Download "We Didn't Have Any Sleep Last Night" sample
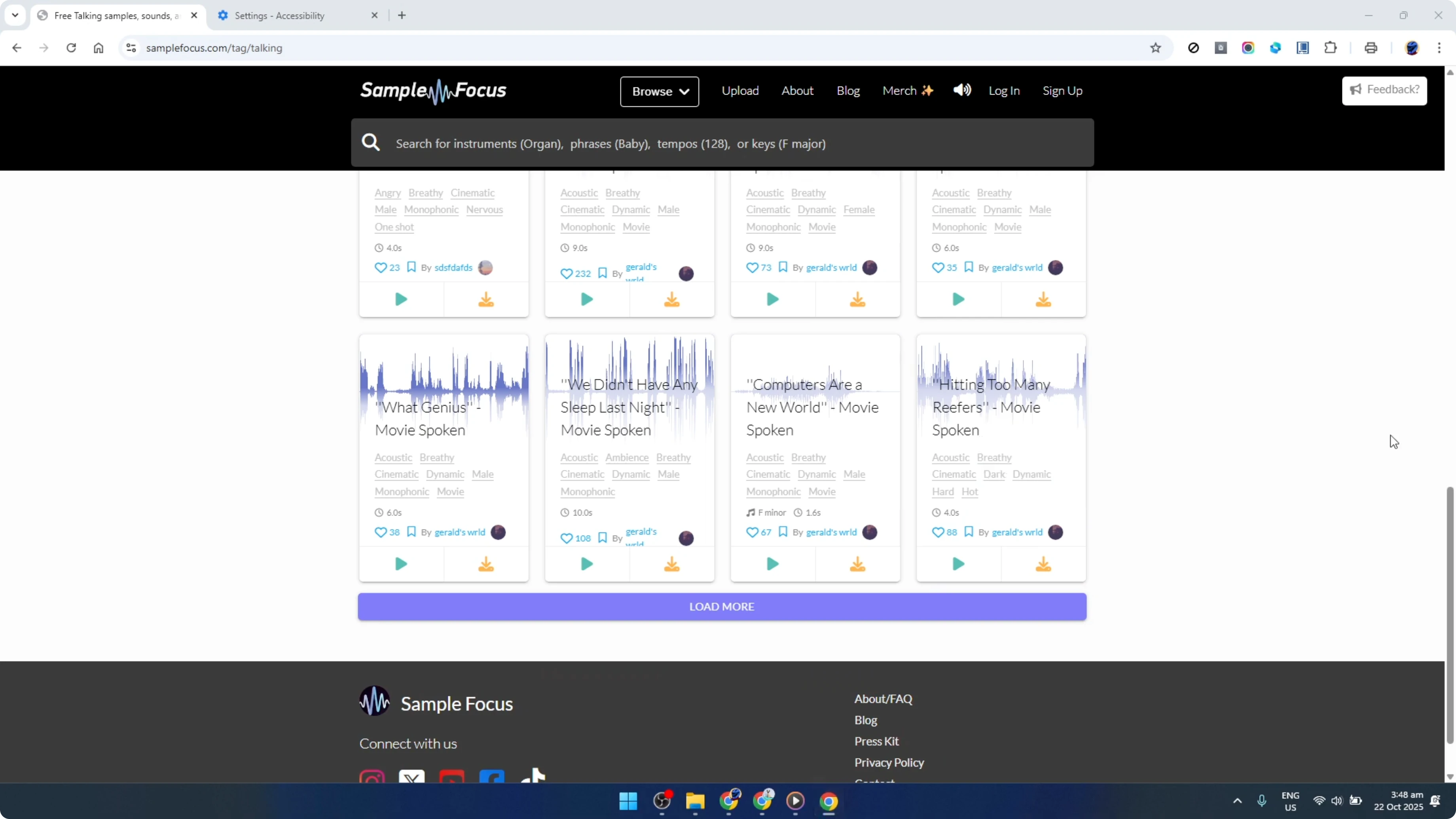 pyautogui.click(x=671, y=563)
